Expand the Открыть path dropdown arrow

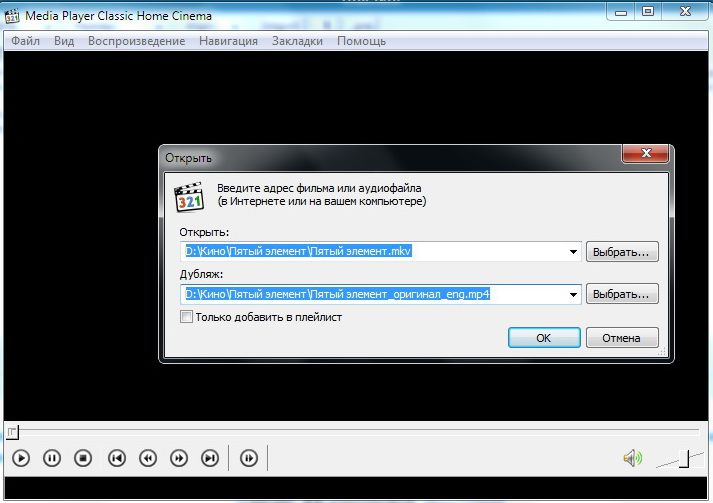pyautogui.click(x=573, y=252)
